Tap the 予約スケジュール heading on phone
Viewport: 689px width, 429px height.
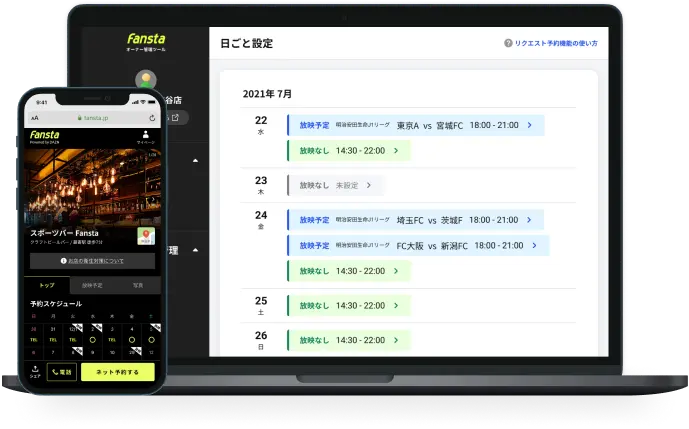point(56,304)
